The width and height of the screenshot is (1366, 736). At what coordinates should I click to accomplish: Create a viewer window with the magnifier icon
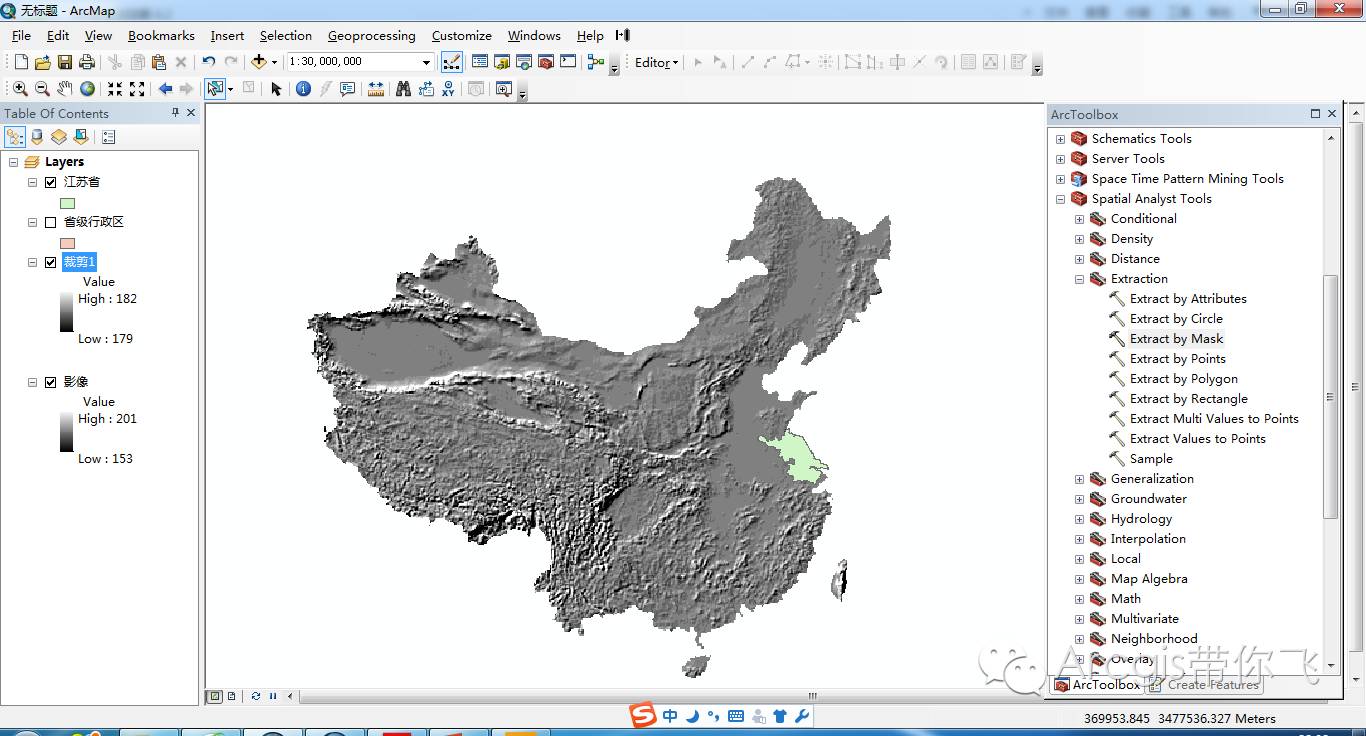tap(503, 89)
